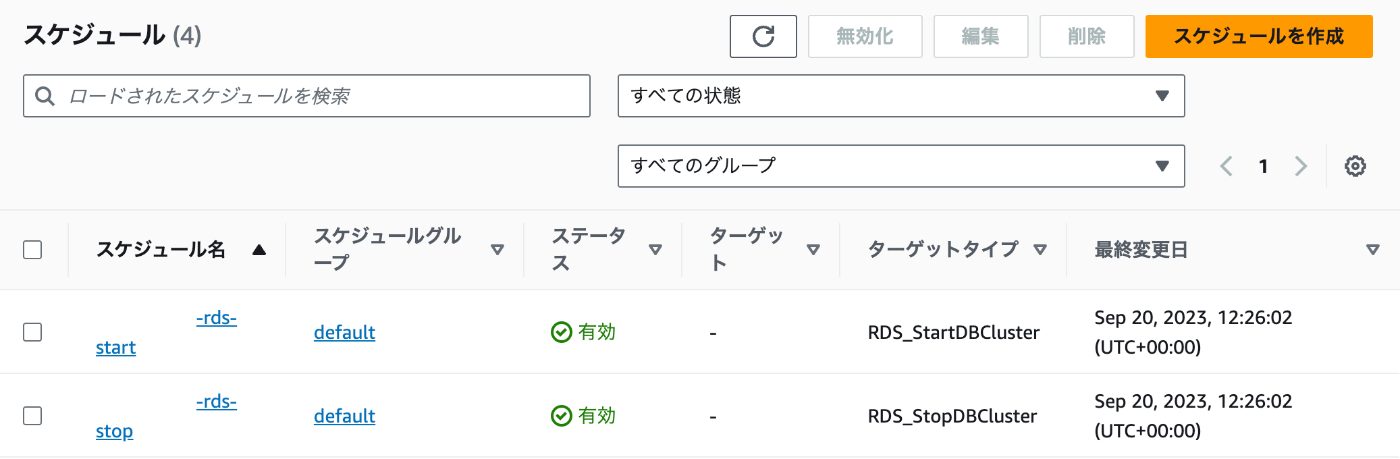Image resolution: width=1400 pixels, height=459 pixels.
Task: Open default group link for rds-stop
Action: pos(344,416)
